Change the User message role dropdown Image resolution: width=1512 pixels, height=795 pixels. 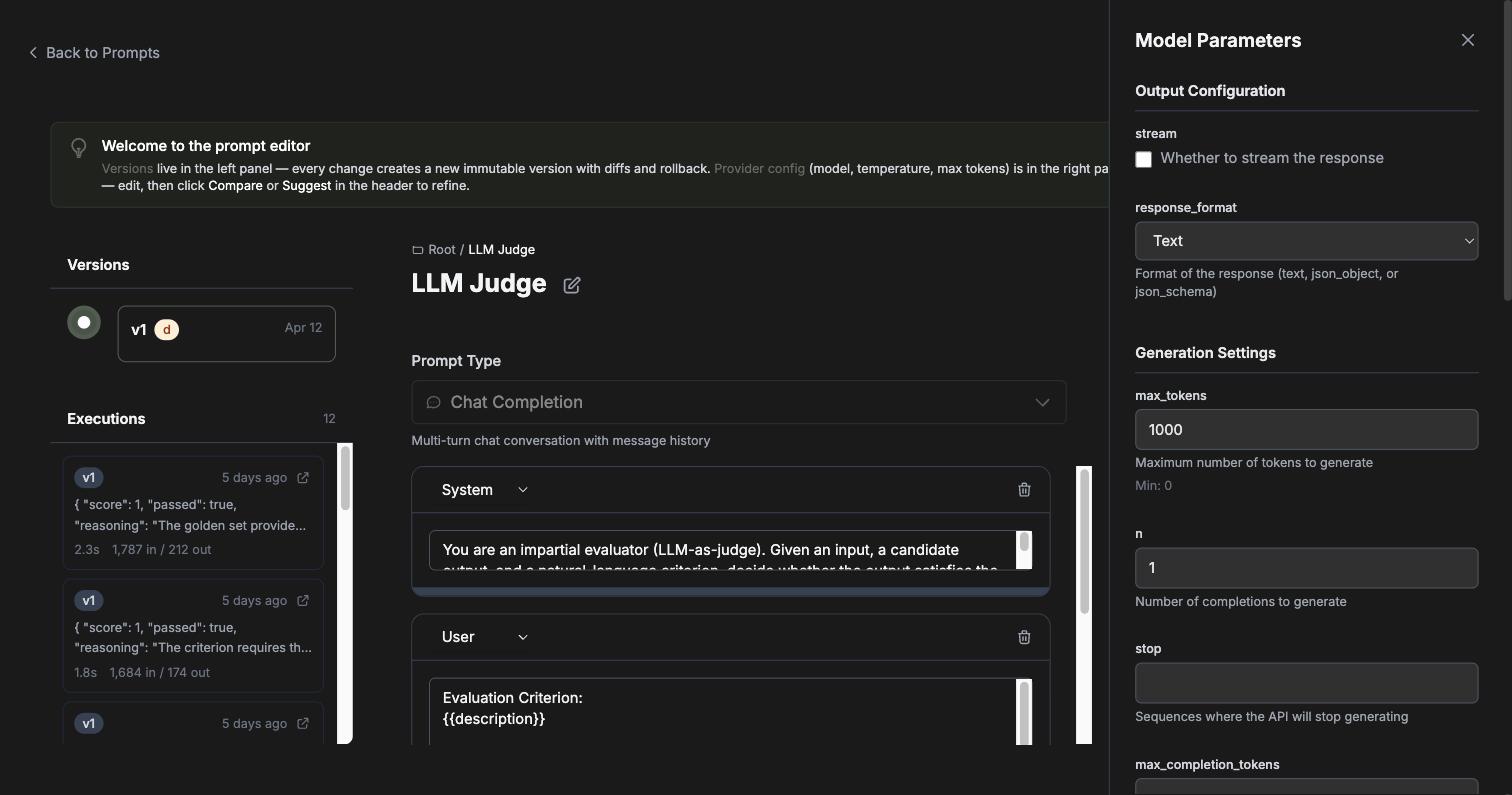[x=485, y=637]
